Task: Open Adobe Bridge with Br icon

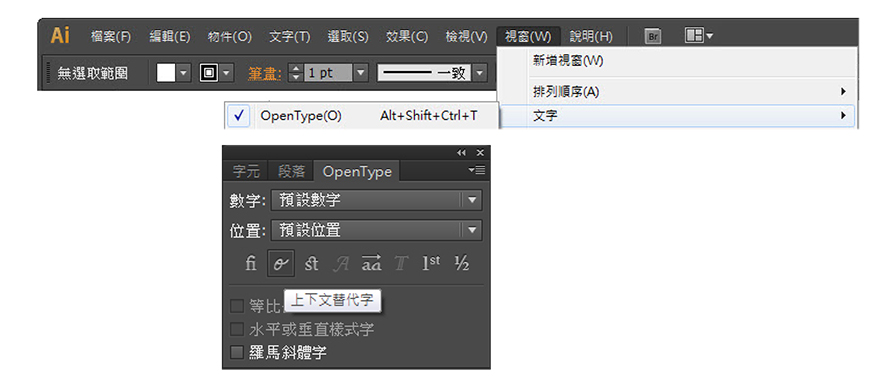Action: tap(653, 37)
